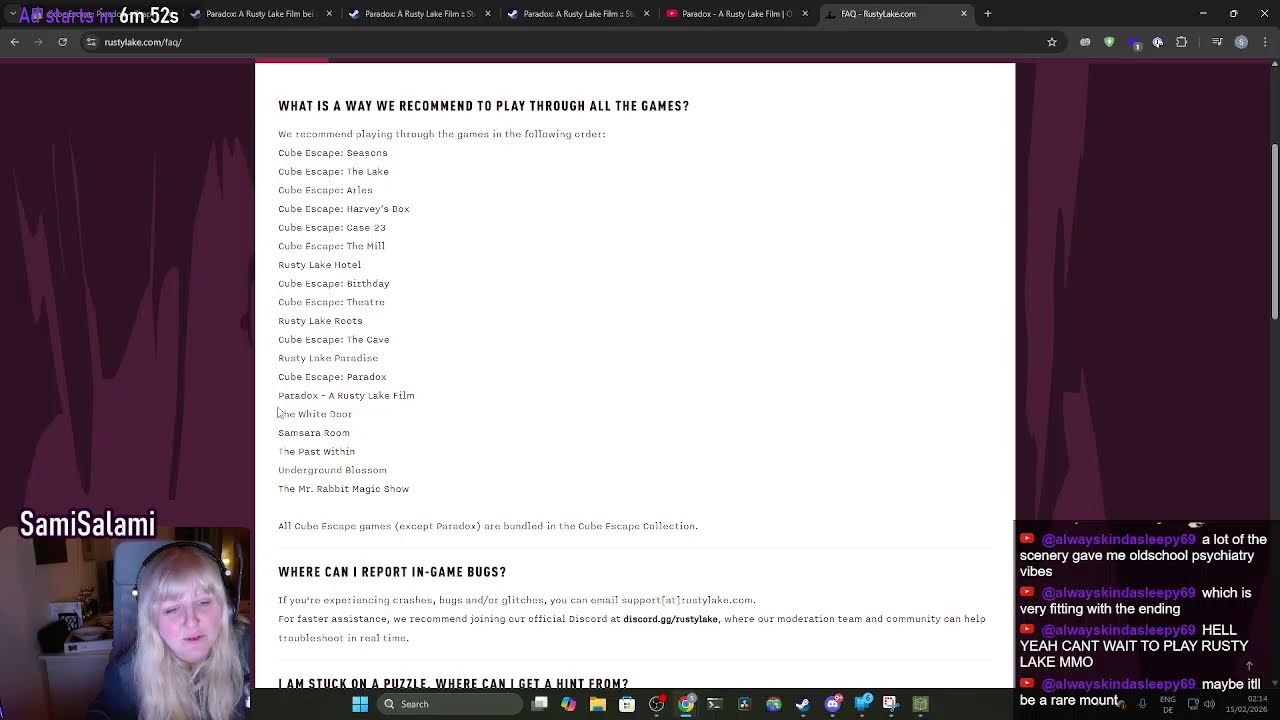Image resolution: width=1280 pixels, height=720 pixels.
Task: Open Microsoft Store from the taskbar
Action: [x=627, y=704]
